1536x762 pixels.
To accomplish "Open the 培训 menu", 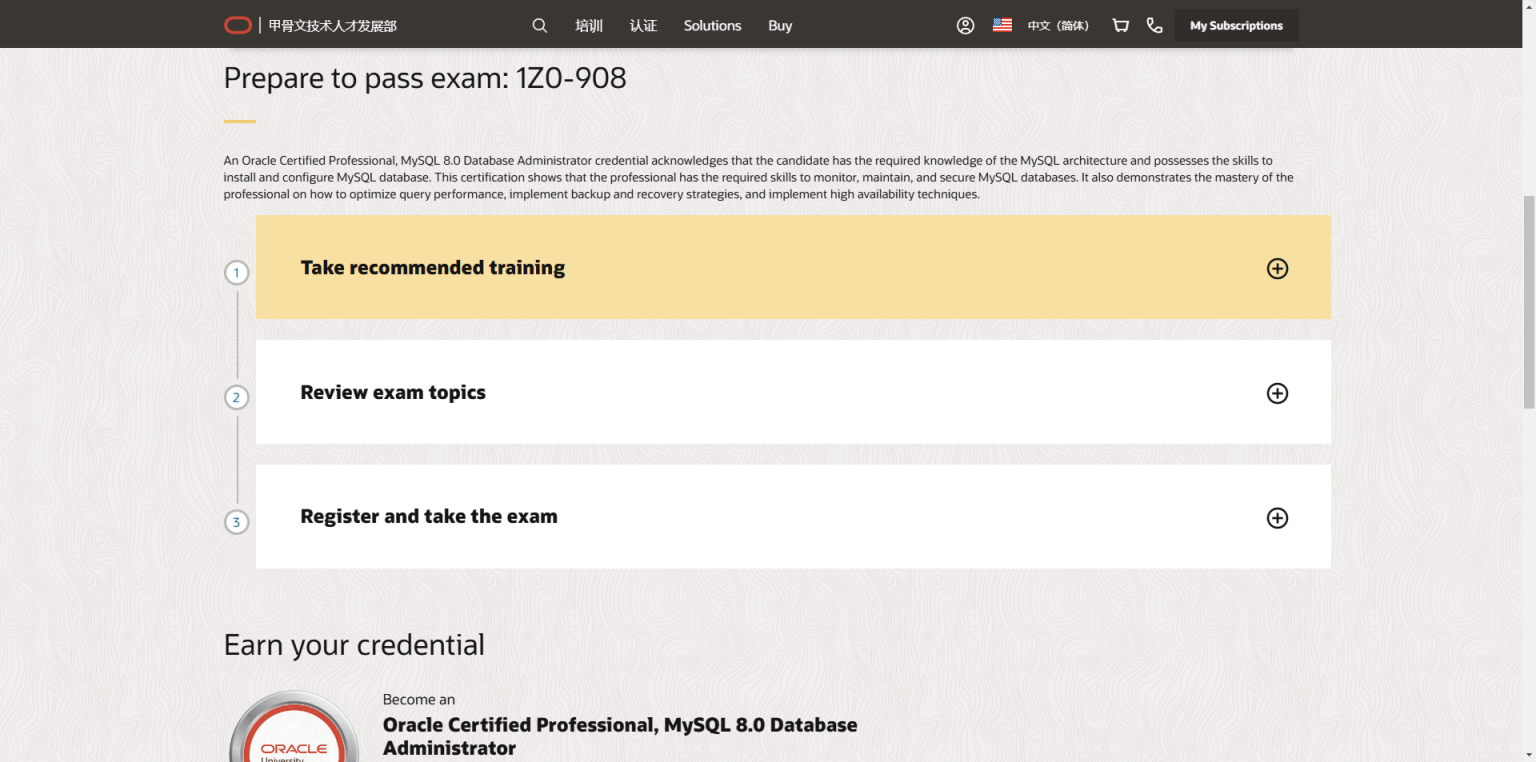I will tap(588, 25).
